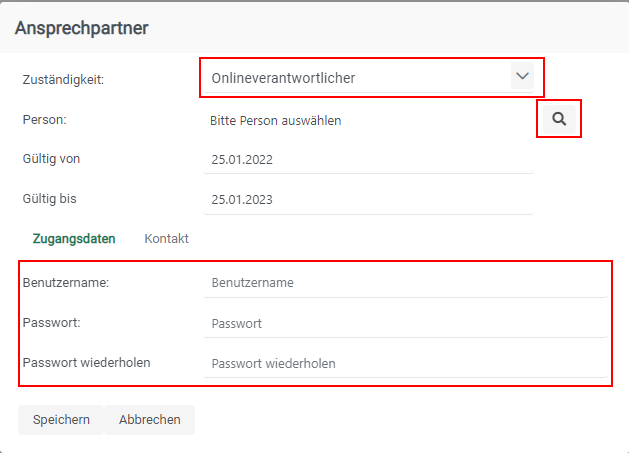Focus the Passwort wiederholen input field
The width and height of the screenshot is (629, 453).
(x=404, y=363)
